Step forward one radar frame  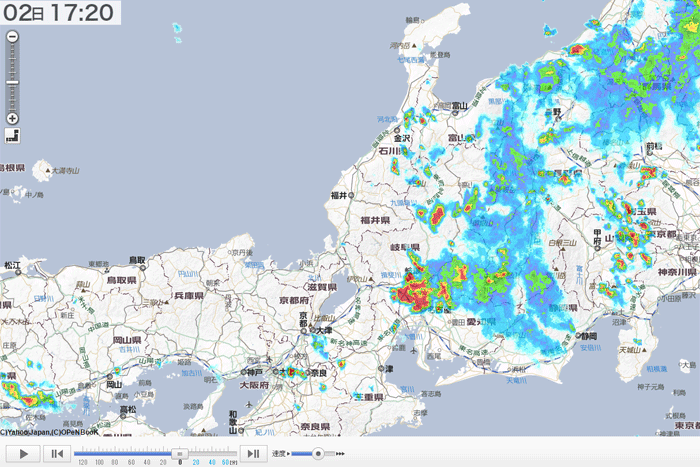[x=252, y=454]
